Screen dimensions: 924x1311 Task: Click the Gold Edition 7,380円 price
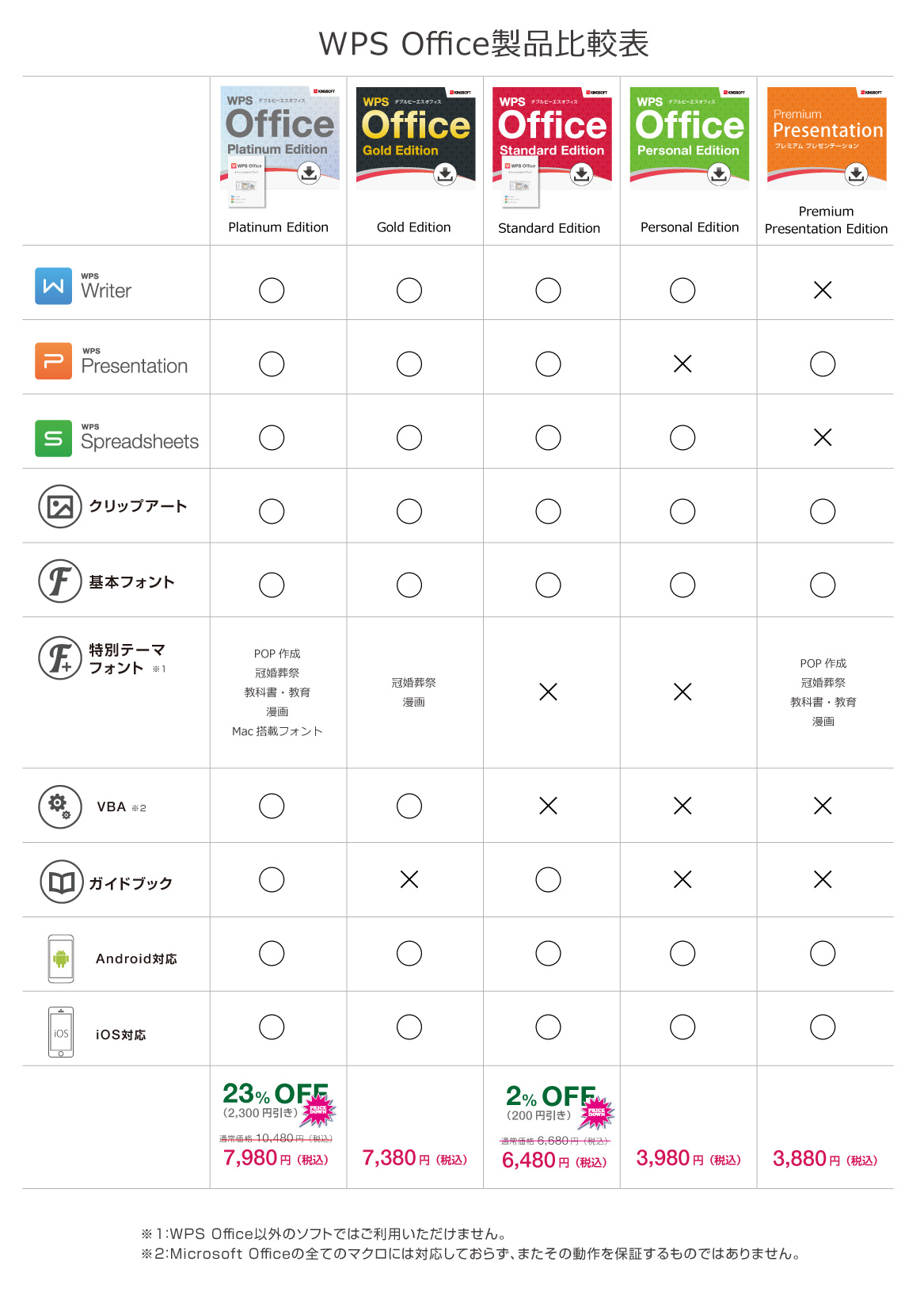click(415, 1158)
